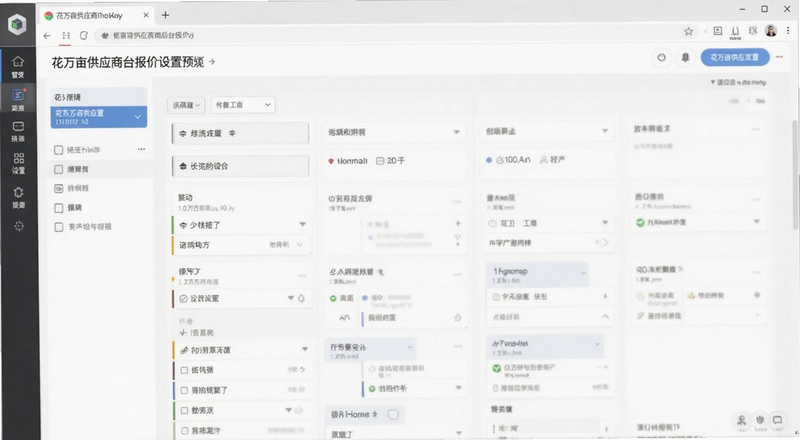Image resolution: width=800 pixels, height=440 pixels.
Task: Click the dotted circle icon at the sidebar bottom
Action: 19,226
